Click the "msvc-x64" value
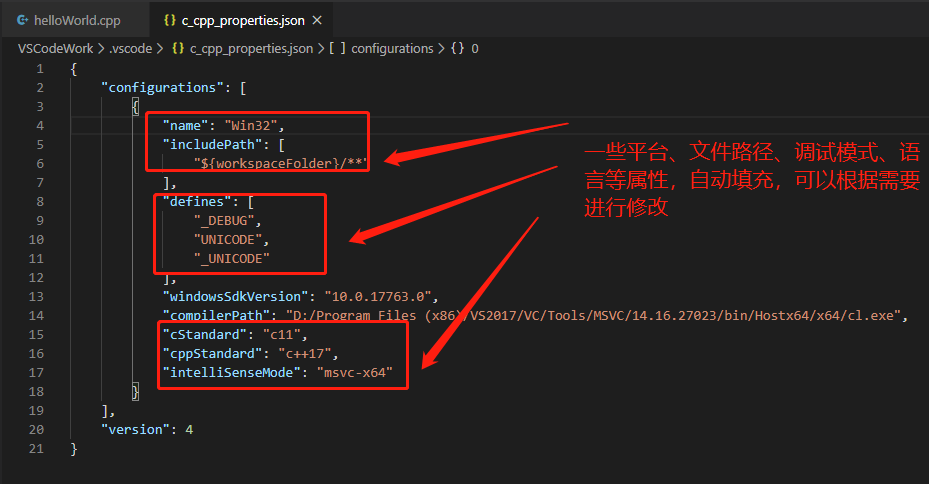The height and width of the screenshot is (484, 929). coord(354,373)
